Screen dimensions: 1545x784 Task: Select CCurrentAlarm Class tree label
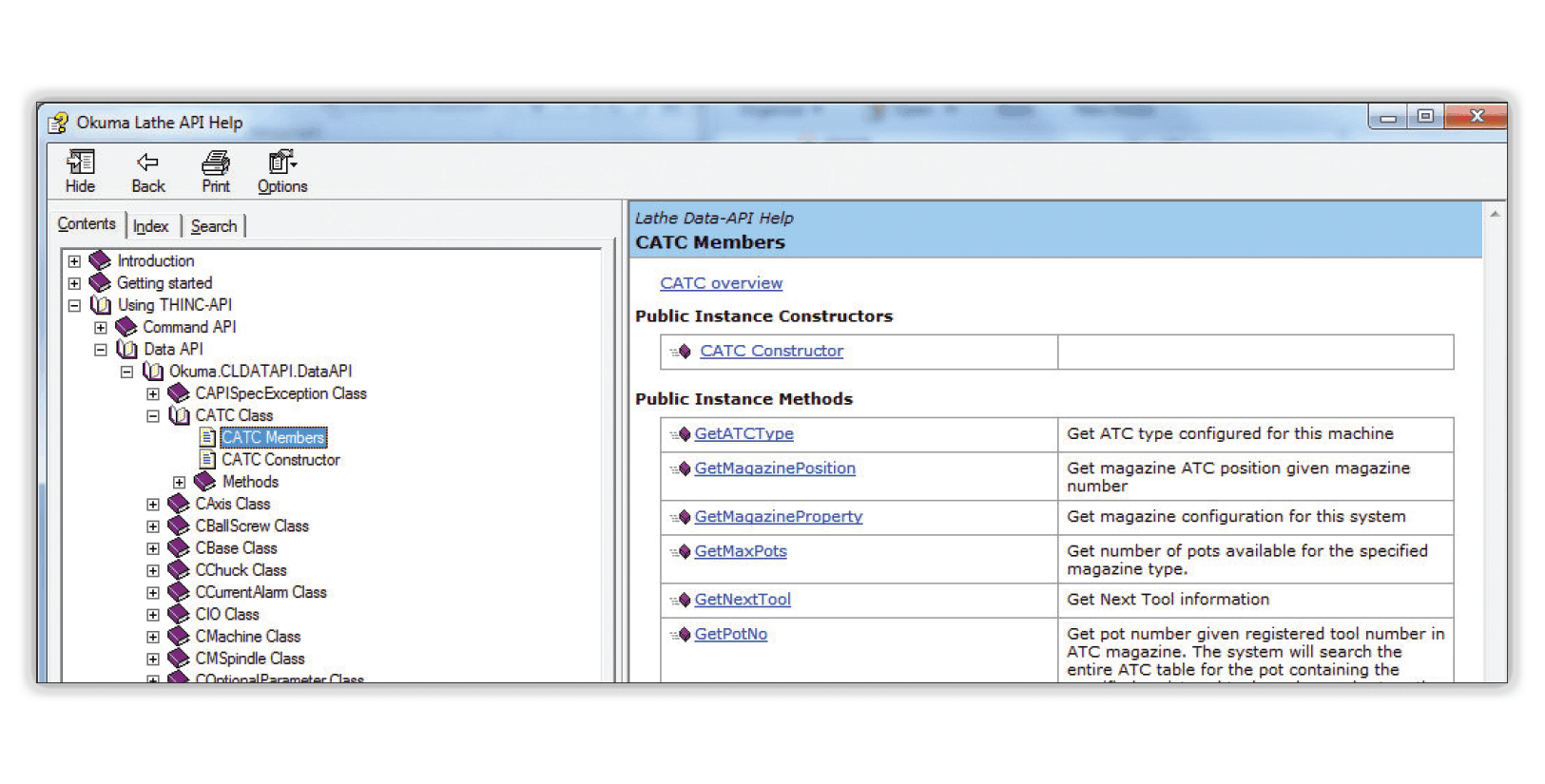coord(261,592)
